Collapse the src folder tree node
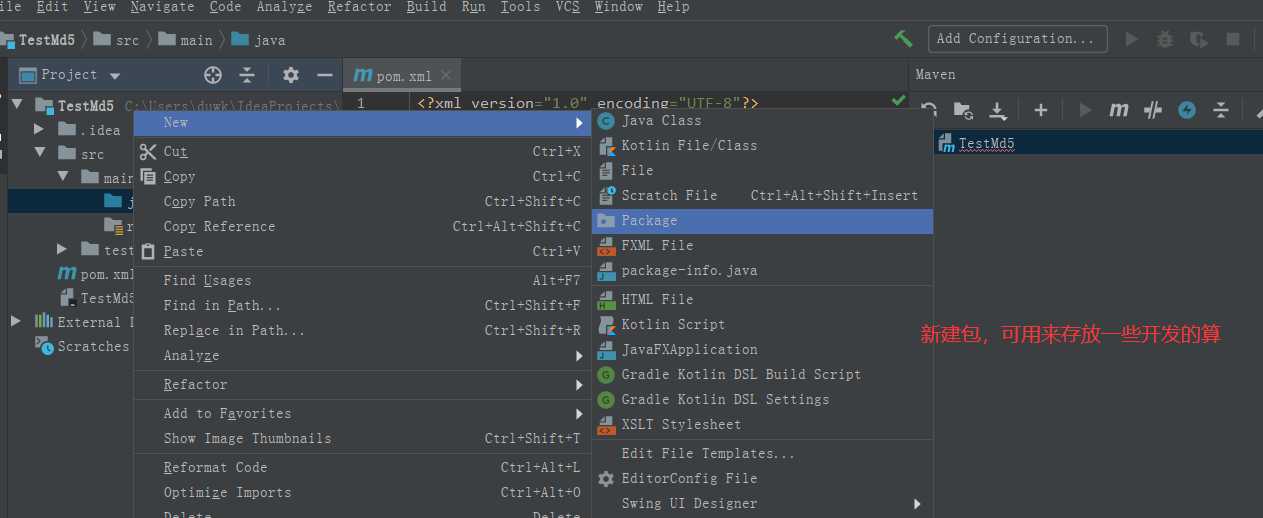The height and width of the screenshot is (518, 1263). pyautogui.click(x=40, y=153)
